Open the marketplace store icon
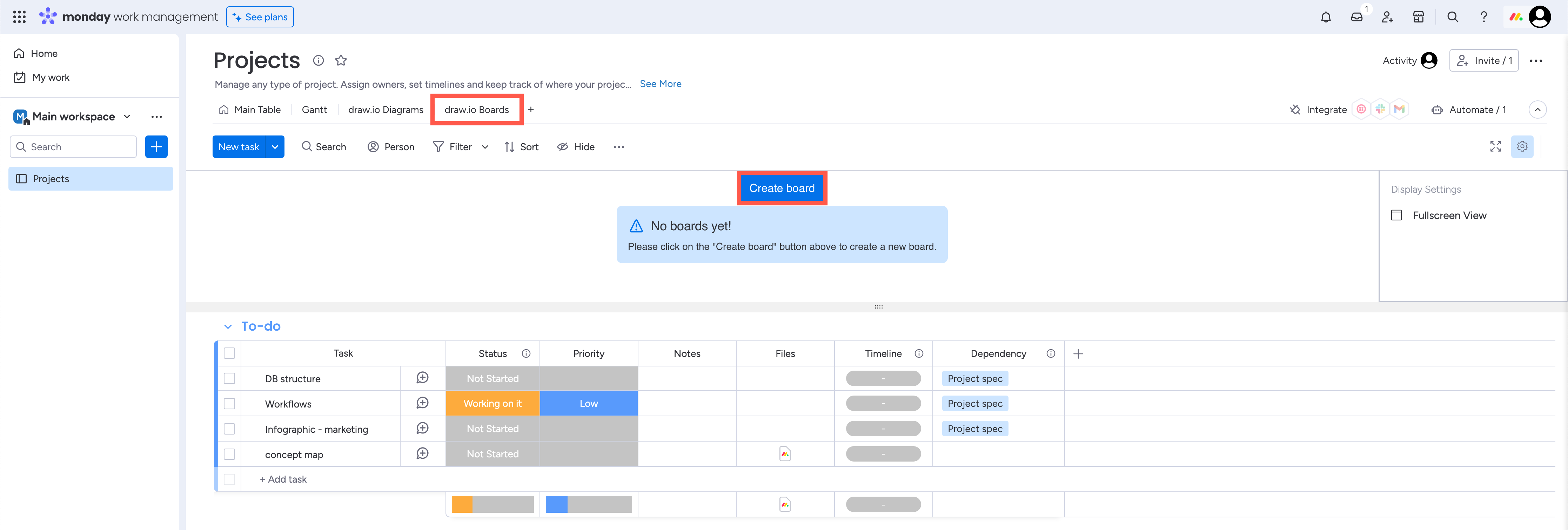 [x=1418, y=16]
